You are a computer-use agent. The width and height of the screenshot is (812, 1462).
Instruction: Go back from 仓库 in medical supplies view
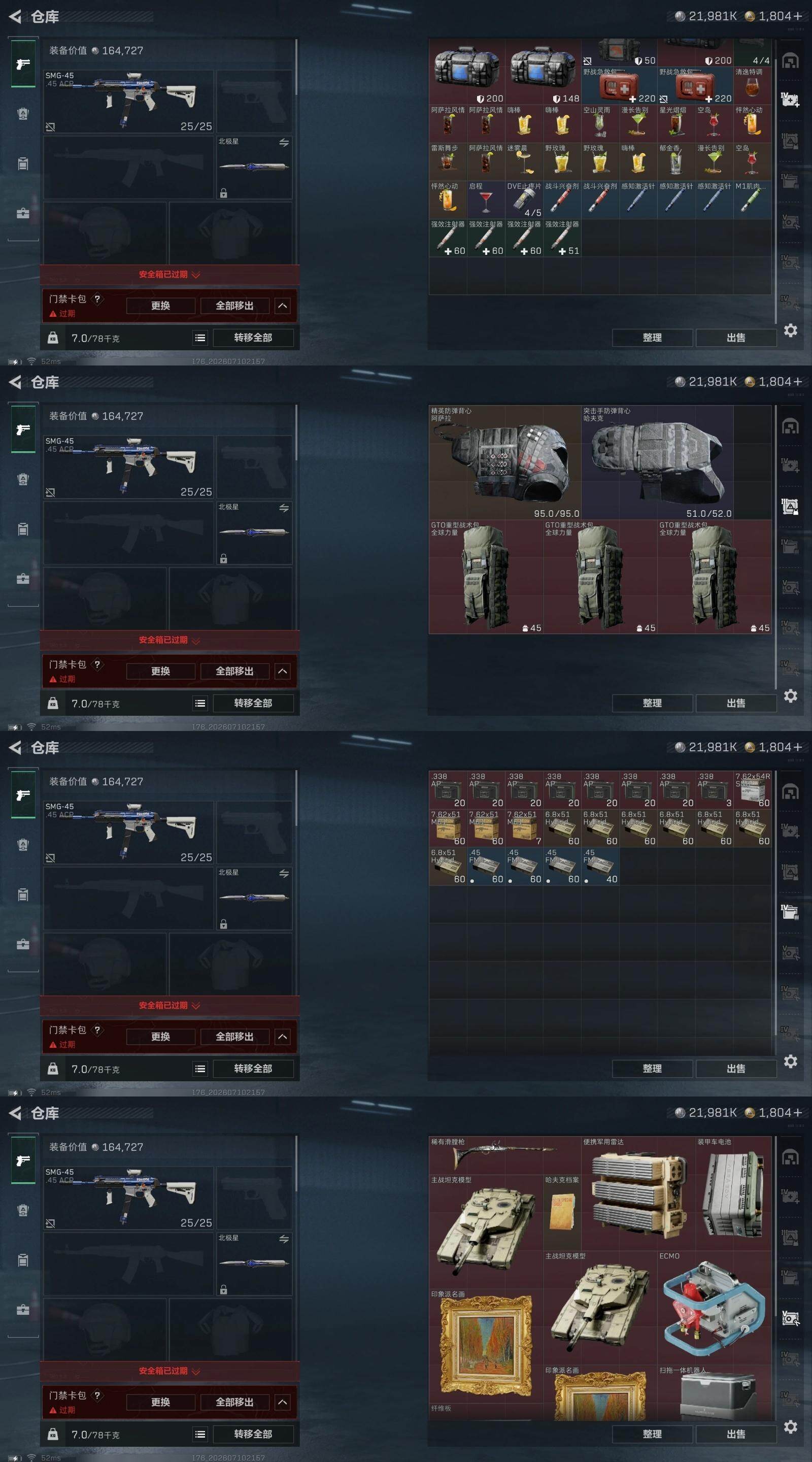pyautogui.click(x=15, y=16)
